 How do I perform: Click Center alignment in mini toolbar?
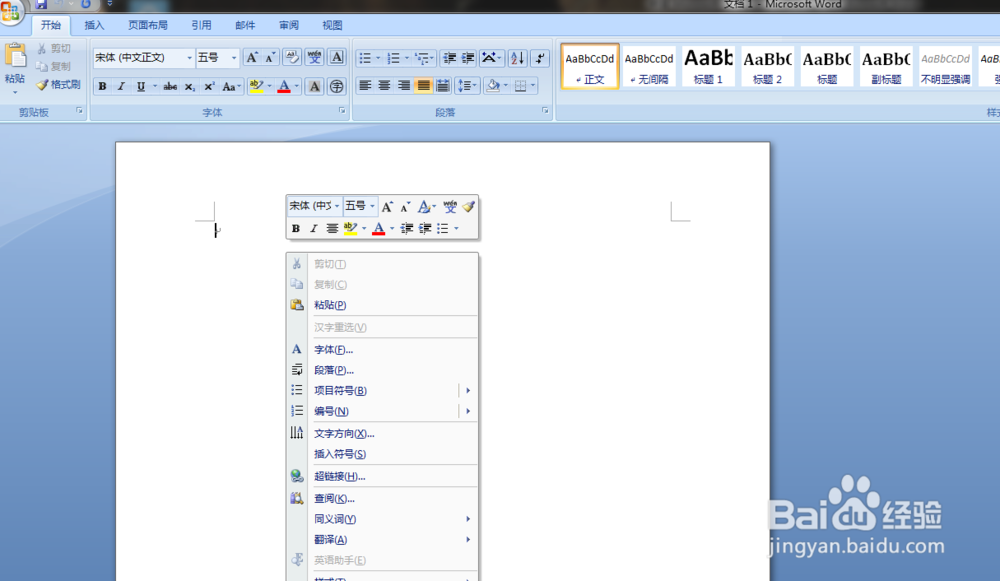[x=332, y=228]
